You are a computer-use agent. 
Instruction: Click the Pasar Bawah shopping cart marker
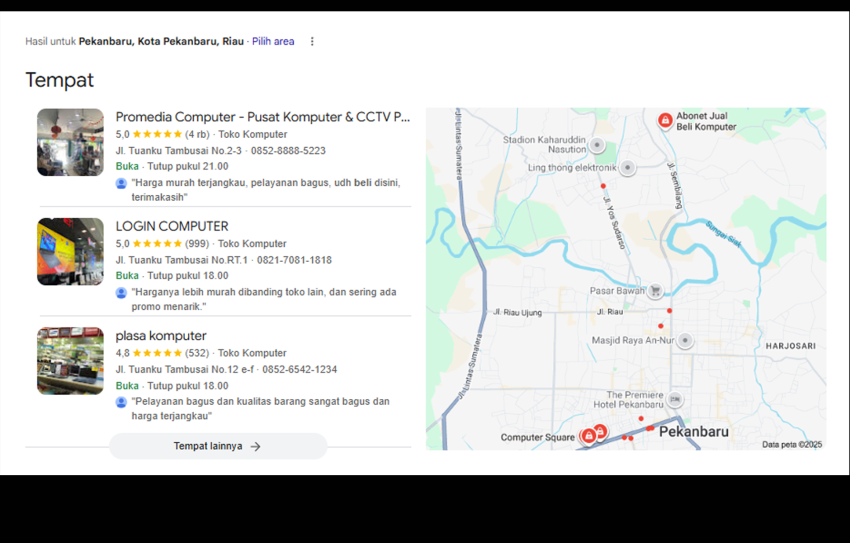tap(655, 291)
